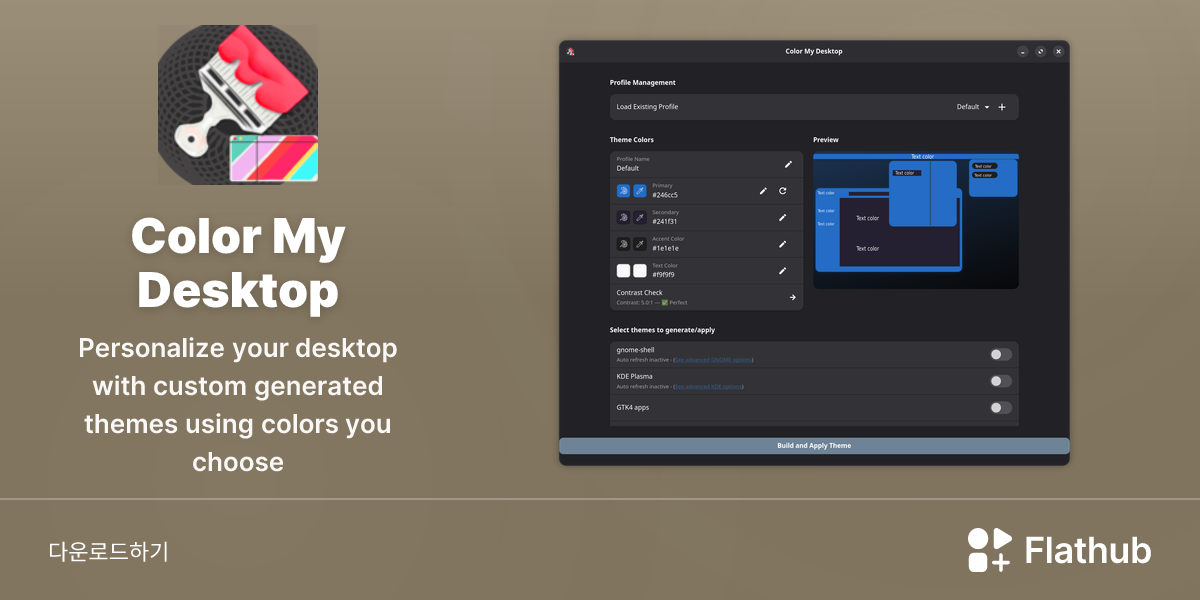Click the 다운로드하기 download text
Image resolution: width=1200 pixels, height=600 pixels.
[109, 551]
